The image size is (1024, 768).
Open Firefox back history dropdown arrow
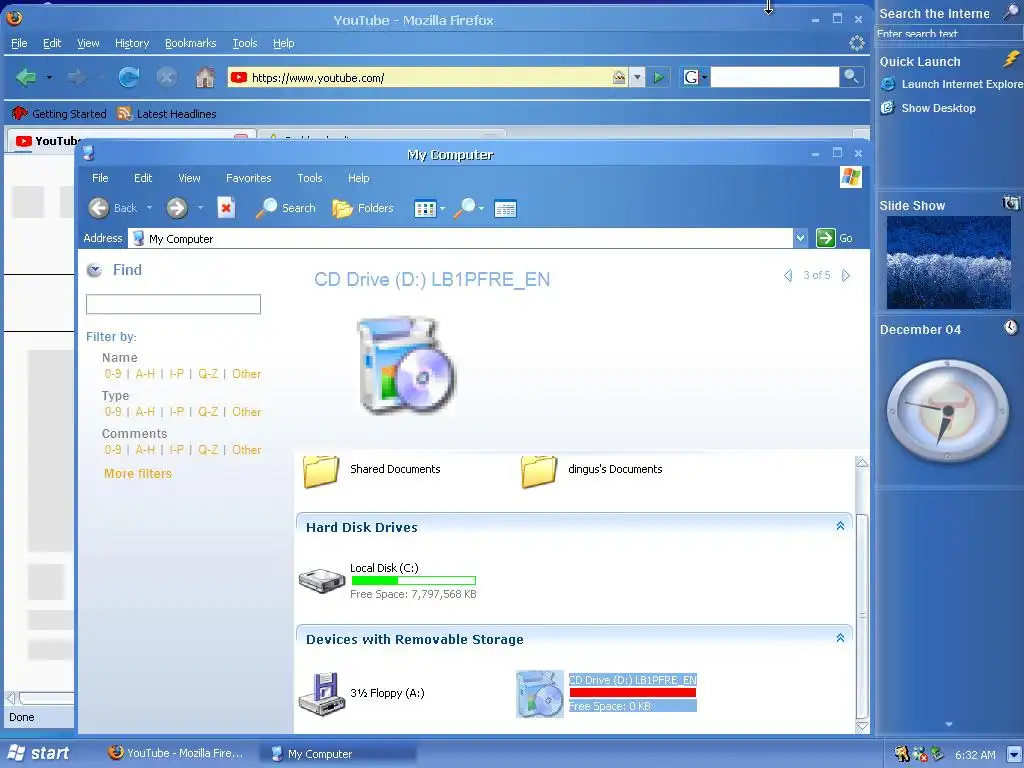pos(49,78)
